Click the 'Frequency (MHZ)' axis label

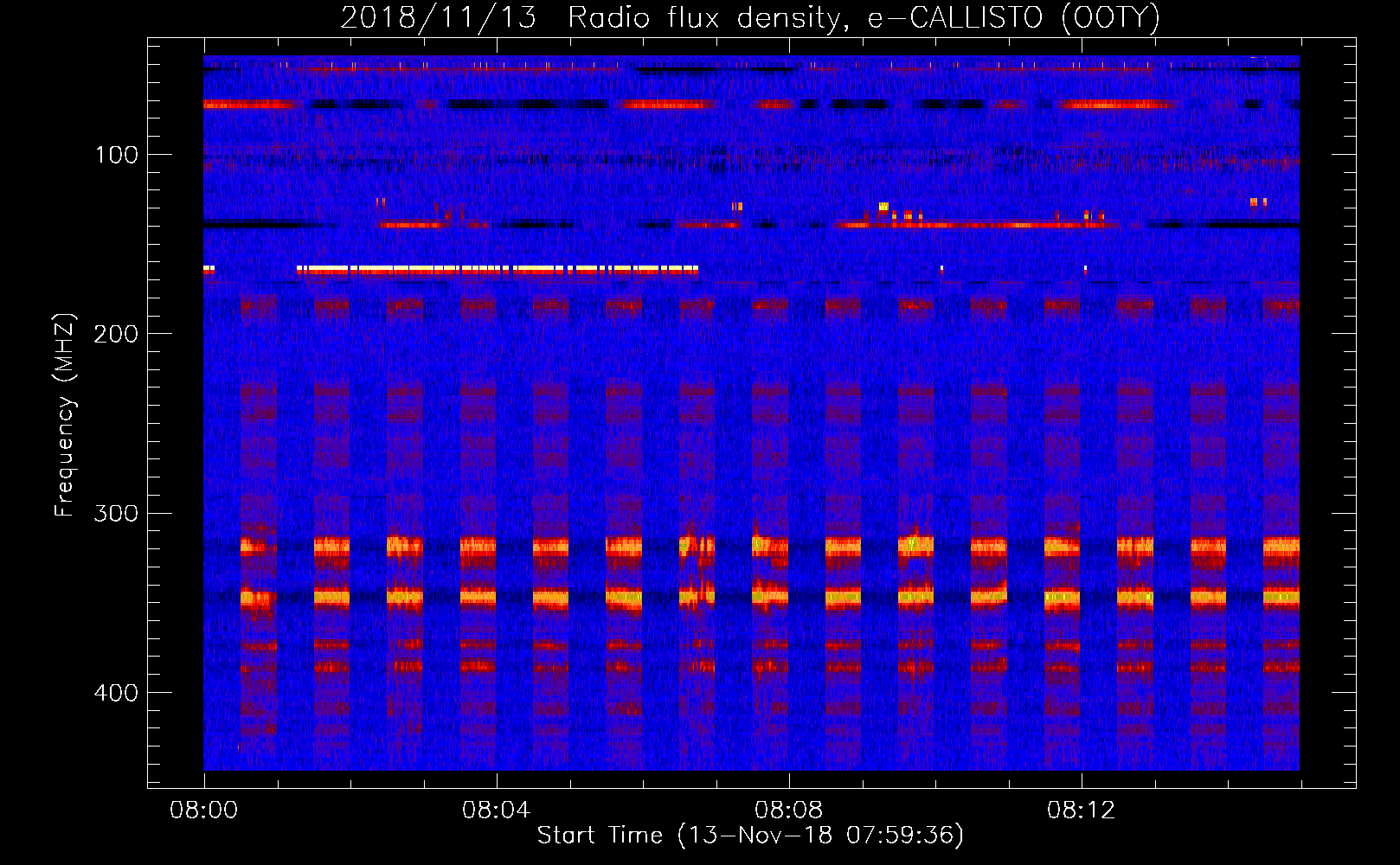(x=65, y=415)
